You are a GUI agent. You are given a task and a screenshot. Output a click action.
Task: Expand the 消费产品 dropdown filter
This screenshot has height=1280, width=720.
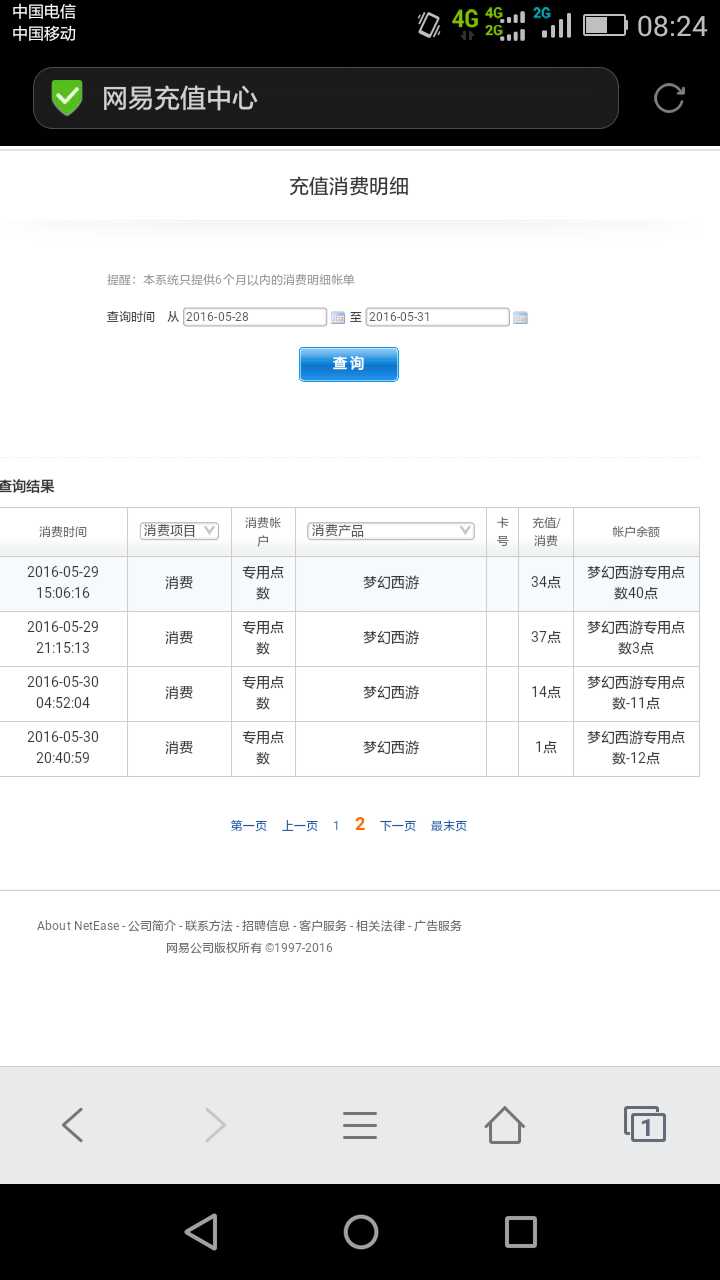[391, 531]
